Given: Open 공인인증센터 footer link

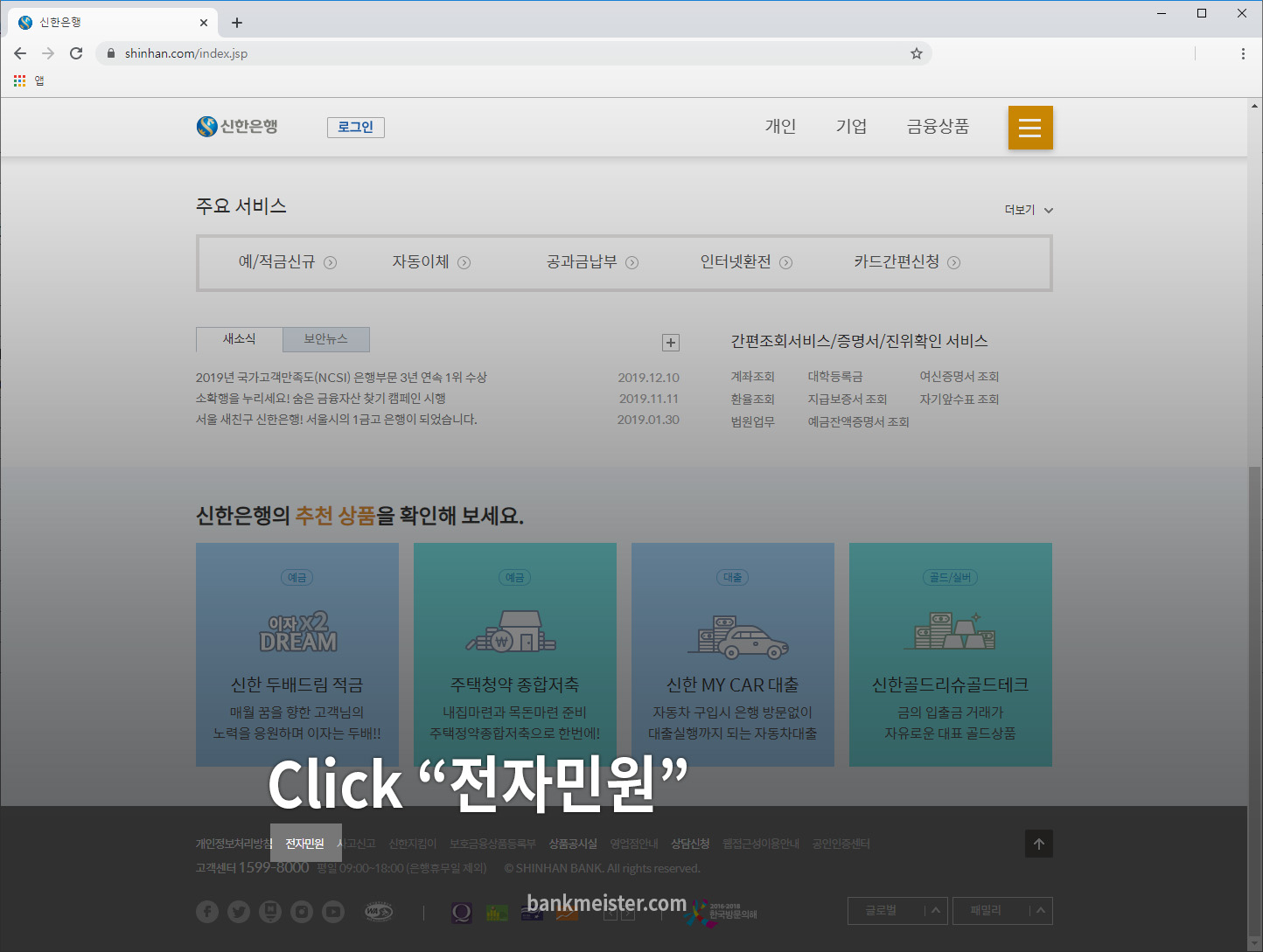Looking at the screenshot, I should point(841,844).
